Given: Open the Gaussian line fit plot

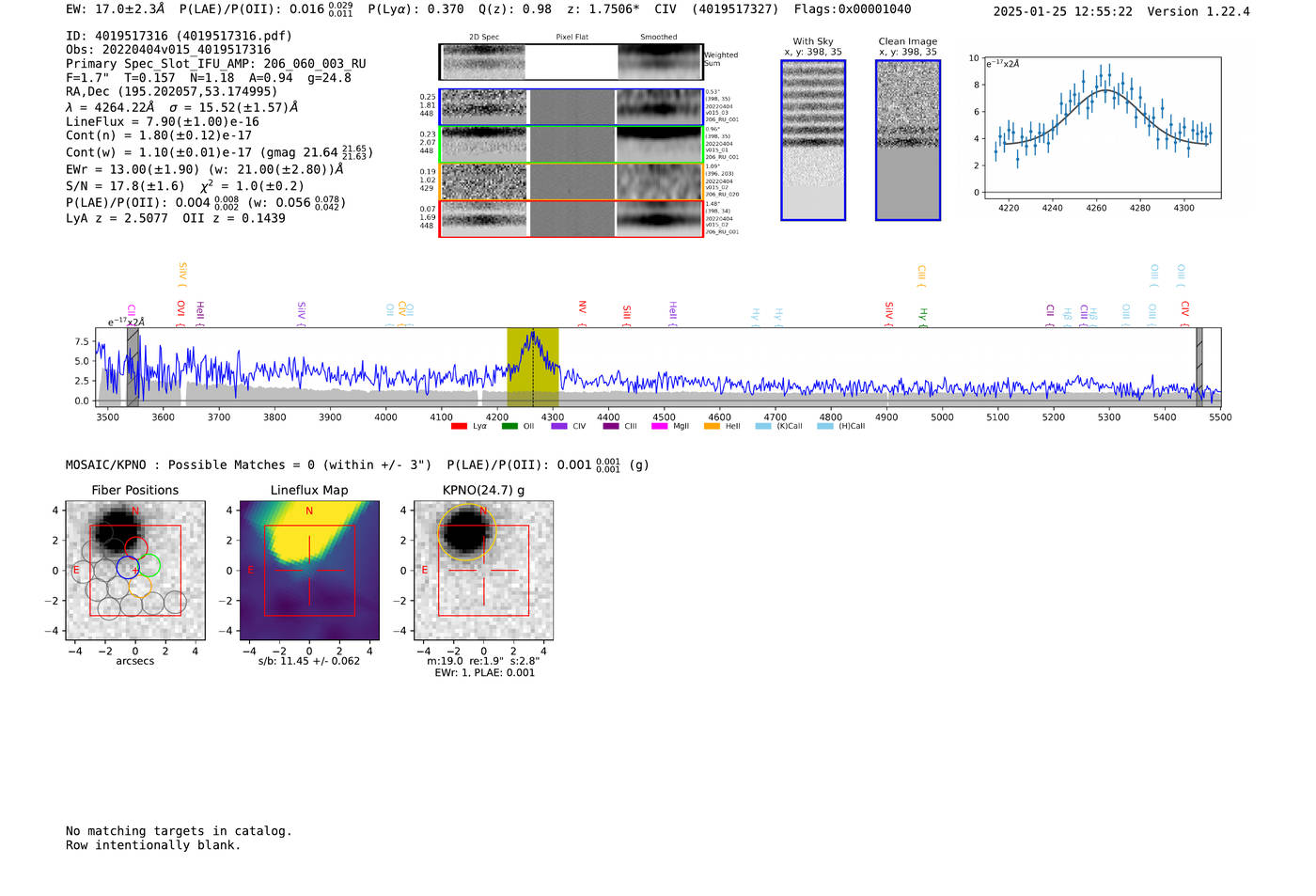Looking at the screenshot, I should click(1102, 128).
